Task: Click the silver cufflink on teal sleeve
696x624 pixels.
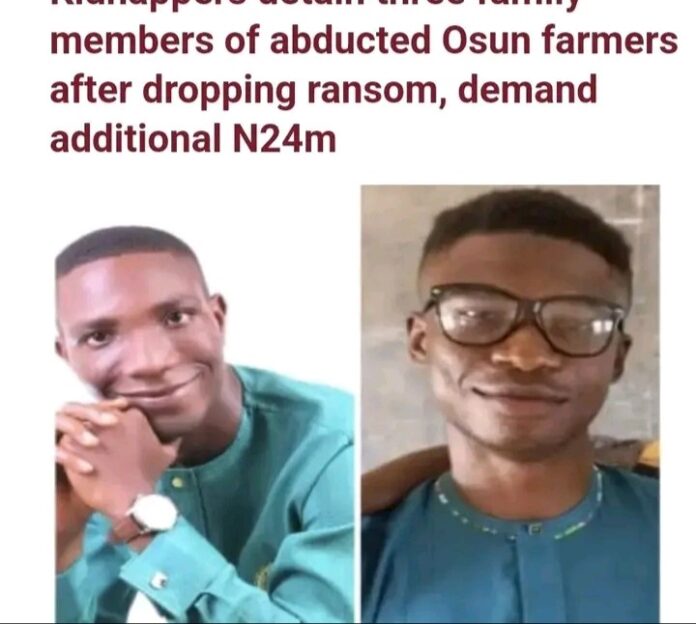Action: (x=158, y=581)
